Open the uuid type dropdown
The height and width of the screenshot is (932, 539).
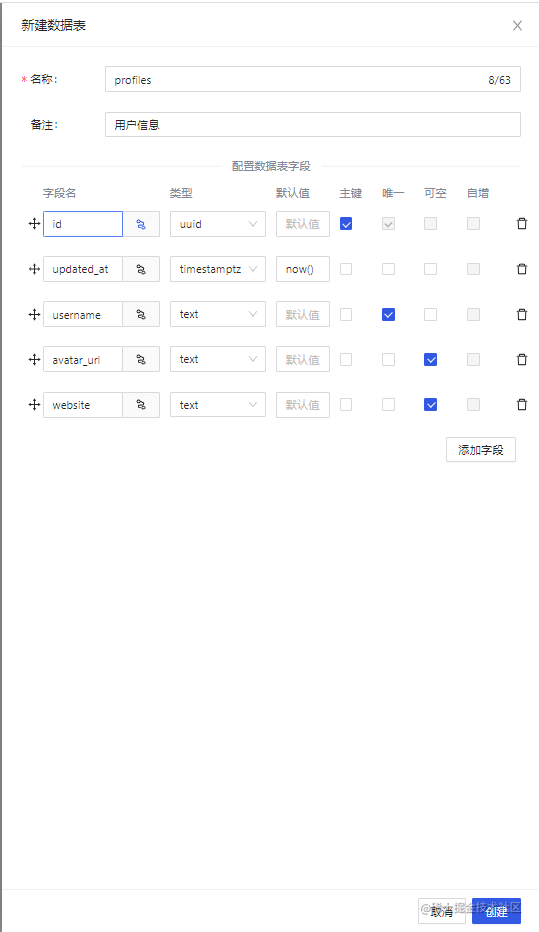218,224
